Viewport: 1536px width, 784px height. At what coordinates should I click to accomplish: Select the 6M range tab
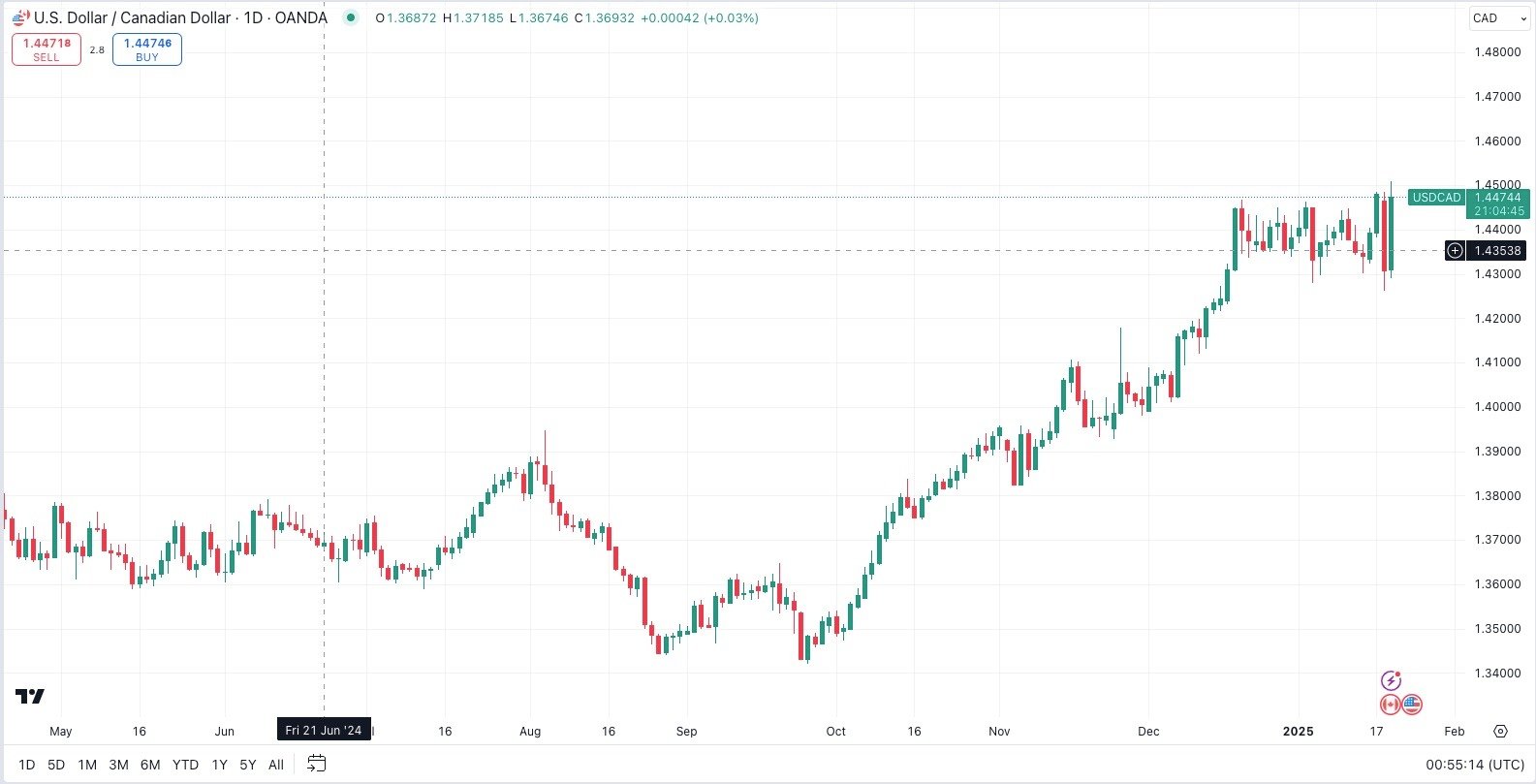[x=150, y=765]
